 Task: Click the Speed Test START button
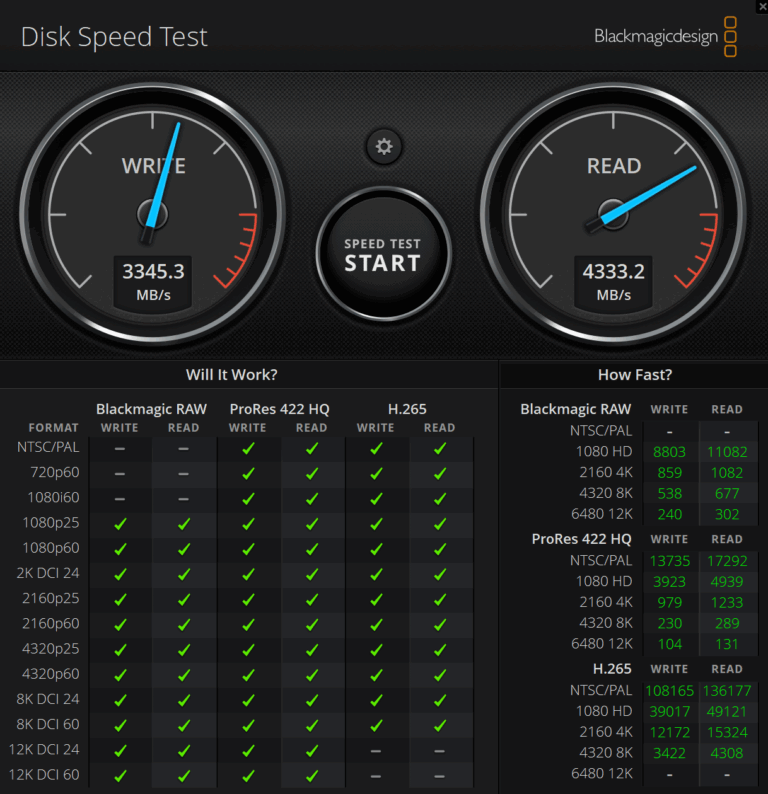(x=383, y=254)
